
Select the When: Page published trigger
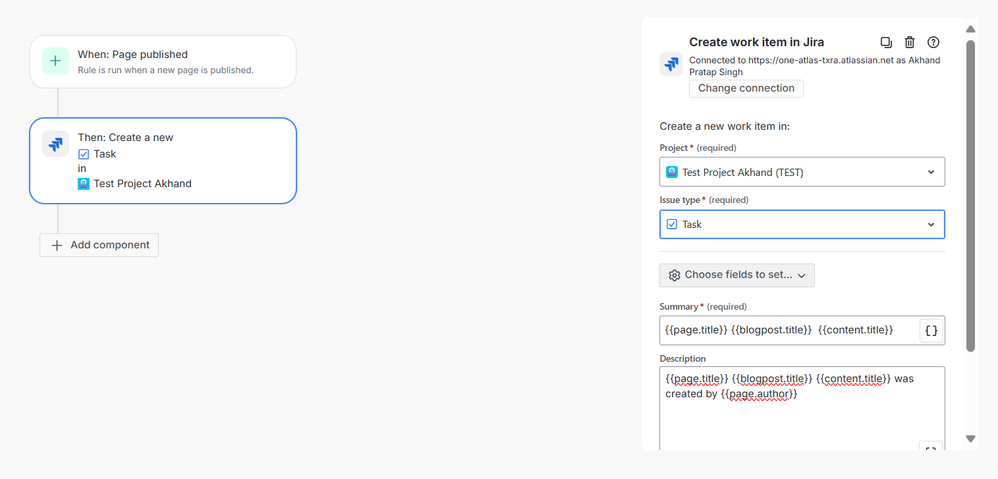[x=163, y=61]
